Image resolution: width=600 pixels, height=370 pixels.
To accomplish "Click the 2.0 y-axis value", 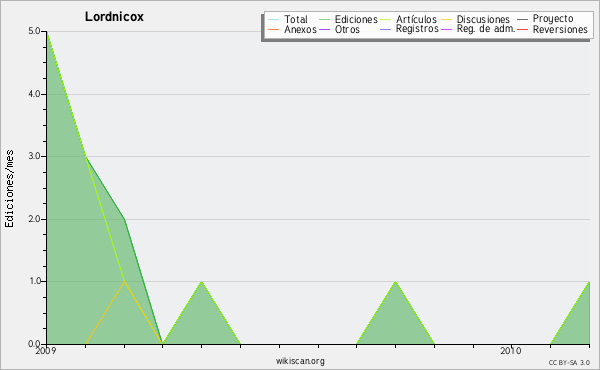I will (34, 219).
